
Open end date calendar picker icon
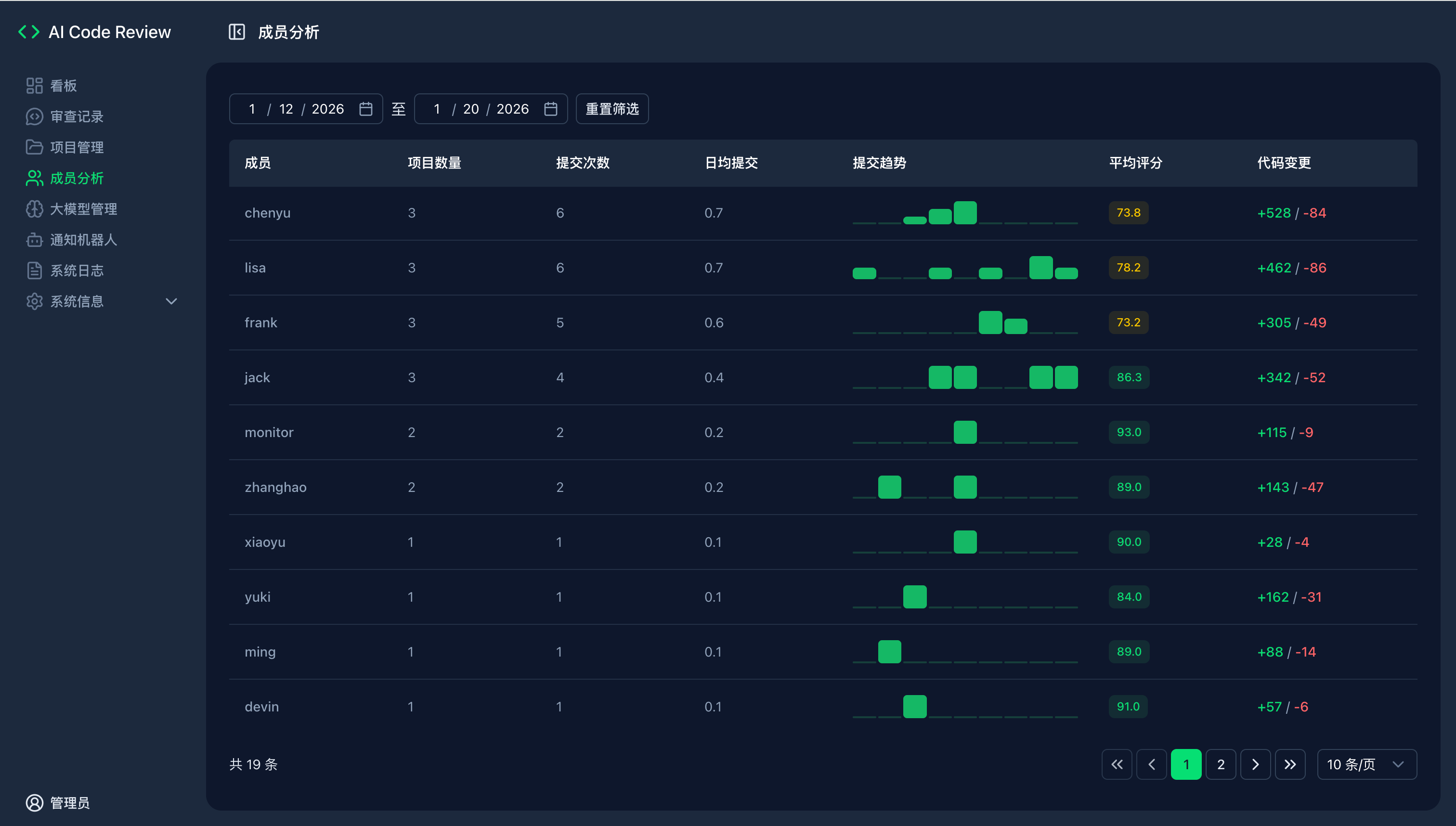click(550, 108)
